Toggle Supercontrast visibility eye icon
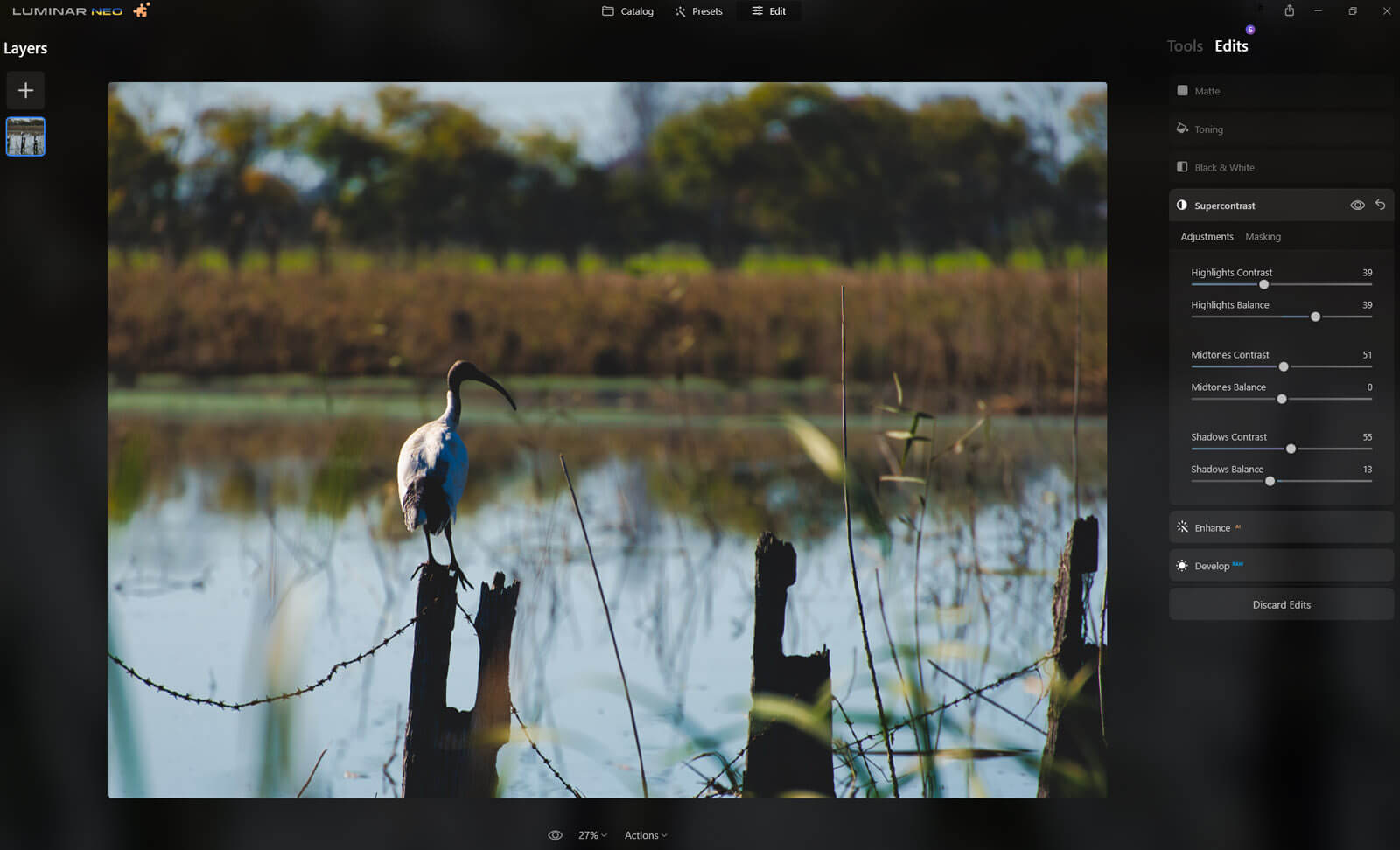 tap(1357, 205)
